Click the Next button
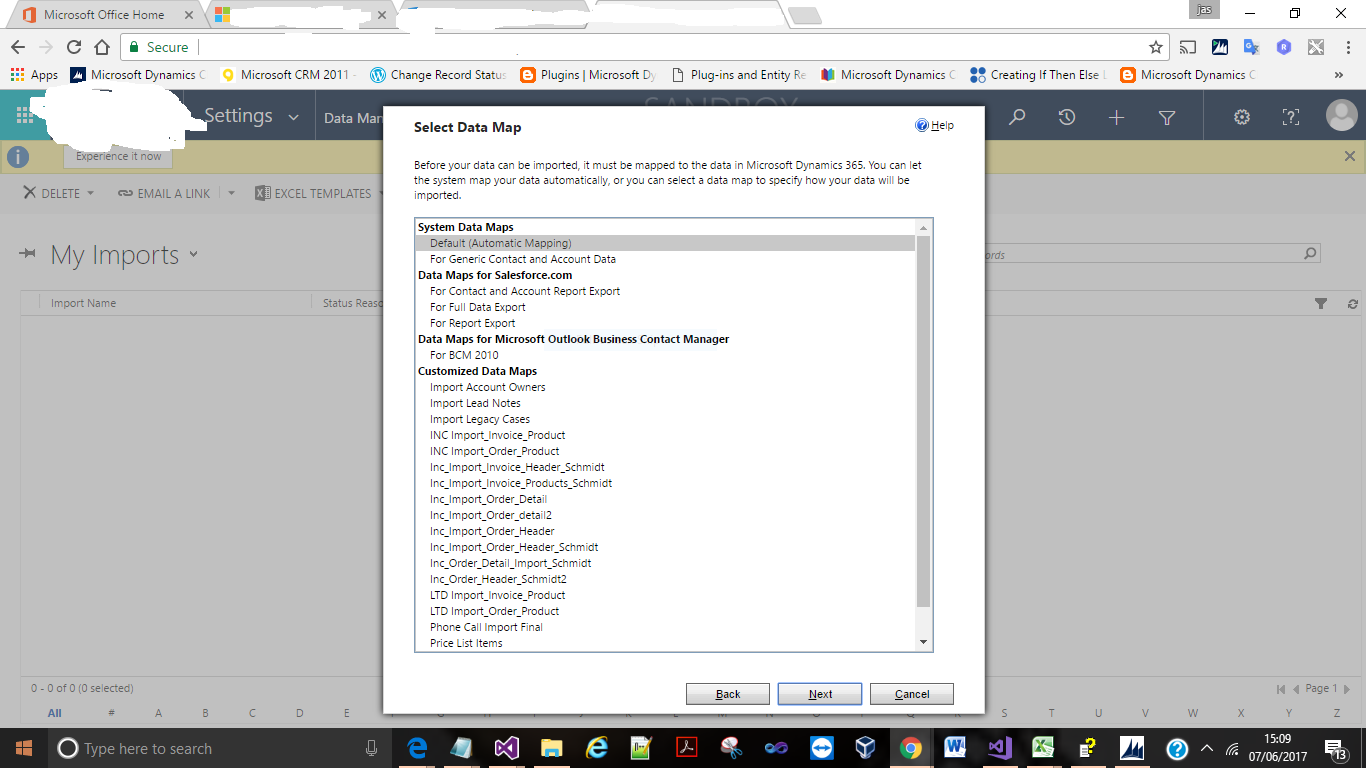 (820, 694)
